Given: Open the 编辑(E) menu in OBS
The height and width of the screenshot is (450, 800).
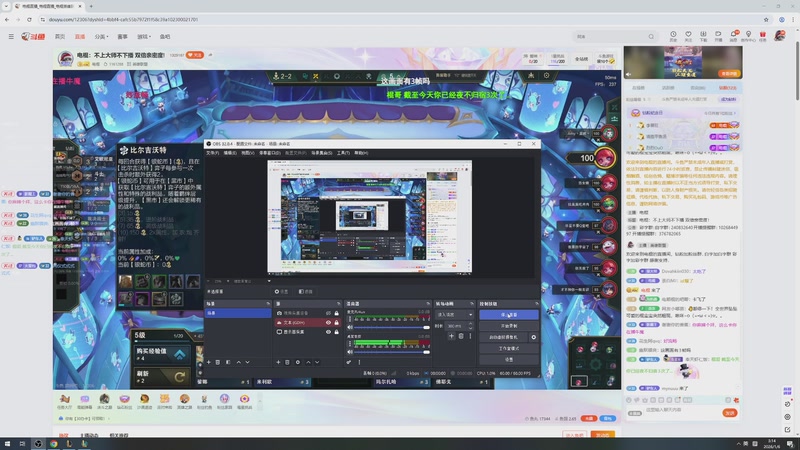Looking at the screenshot, I should coord(230,153).
